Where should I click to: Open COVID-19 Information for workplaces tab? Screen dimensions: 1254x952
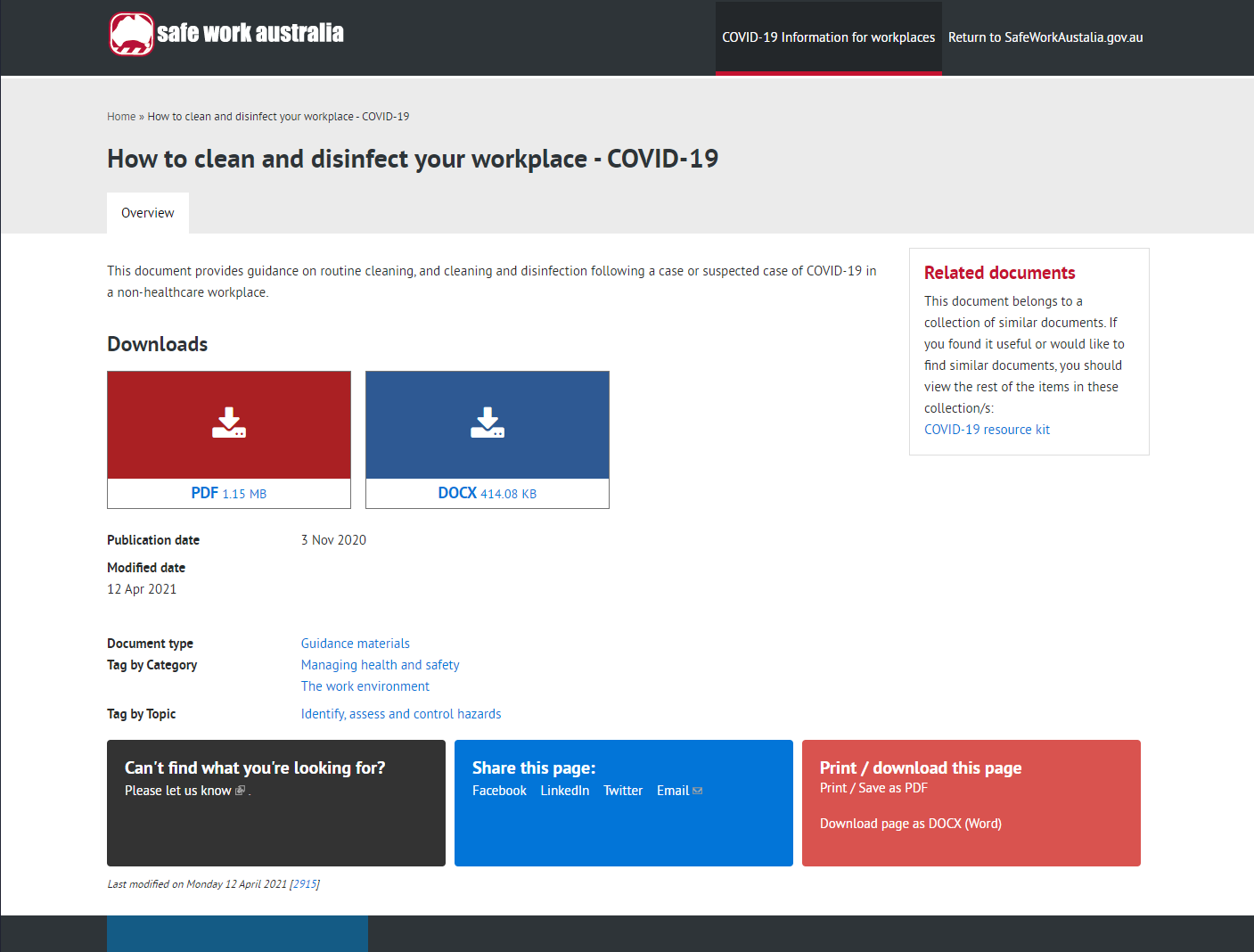(828, 37)
